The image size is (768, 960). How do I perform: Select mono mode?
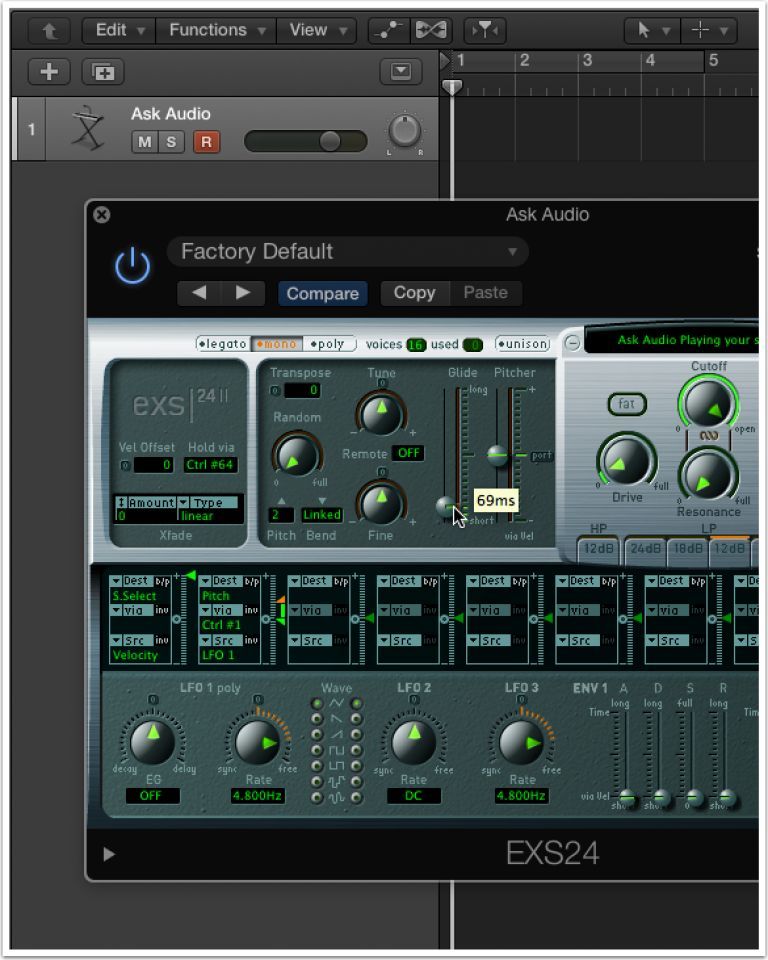tap(277, 344)
